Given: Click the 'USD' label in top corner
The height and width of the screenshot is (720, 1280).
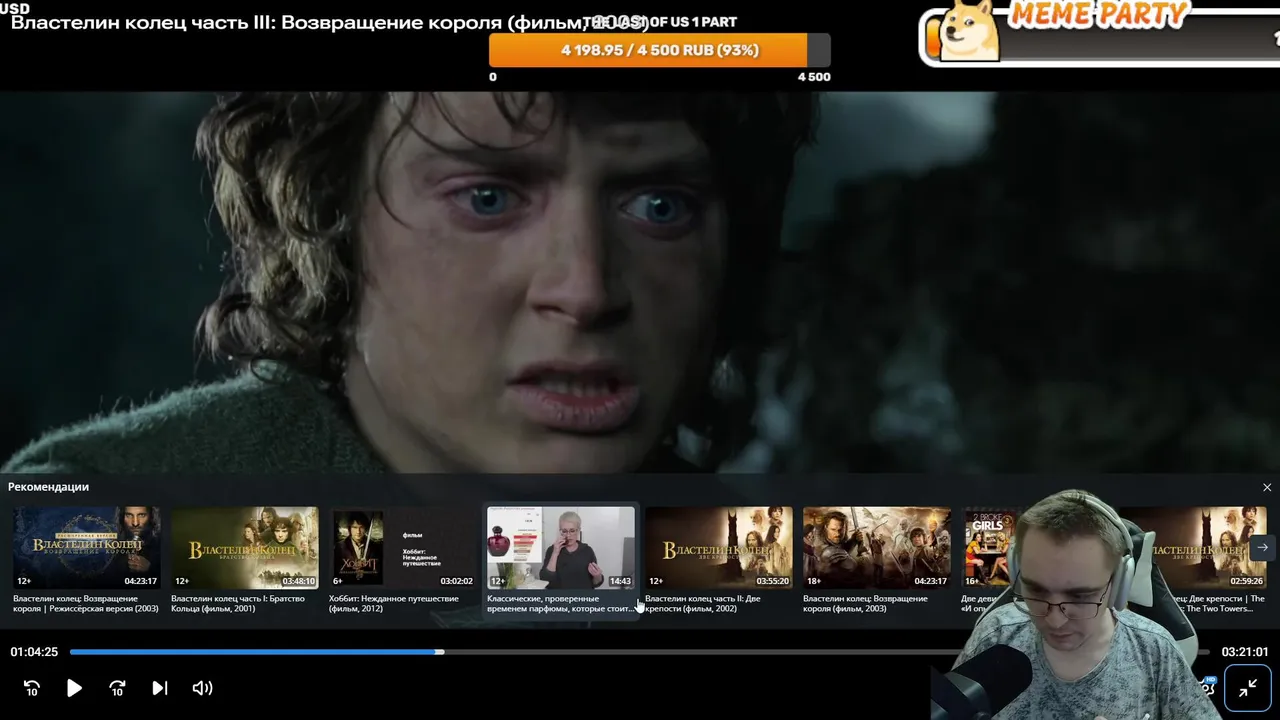Looking at the screenshot, I should click(x=15, y=9).
